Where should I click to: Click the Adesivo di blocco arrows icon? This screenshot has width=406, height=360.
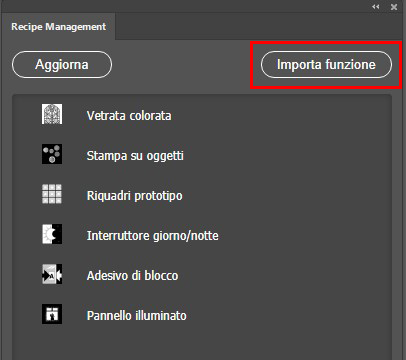52,274
